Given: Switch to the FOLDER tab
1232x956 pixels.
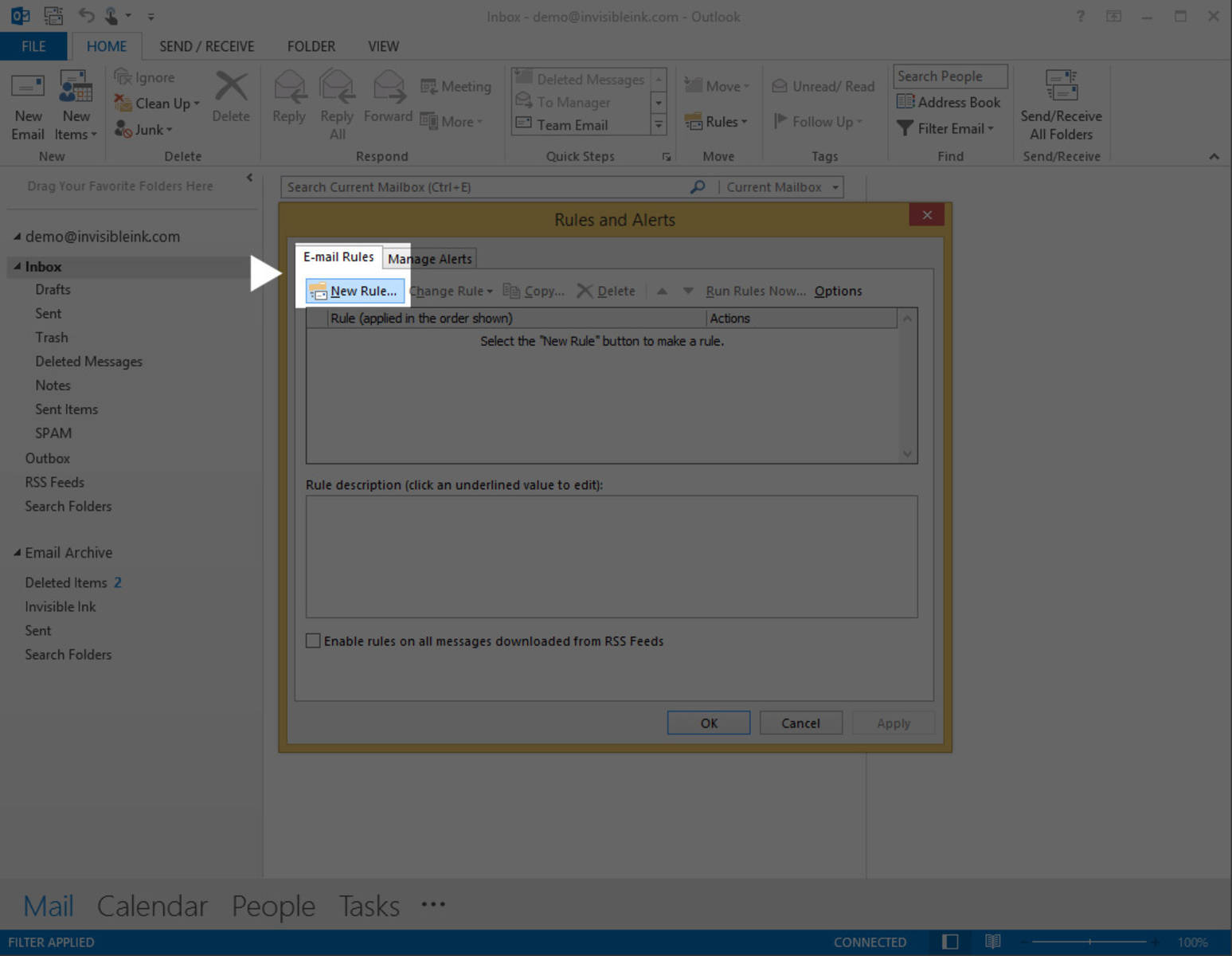Looking at the screenshot, I should point(311,46).
